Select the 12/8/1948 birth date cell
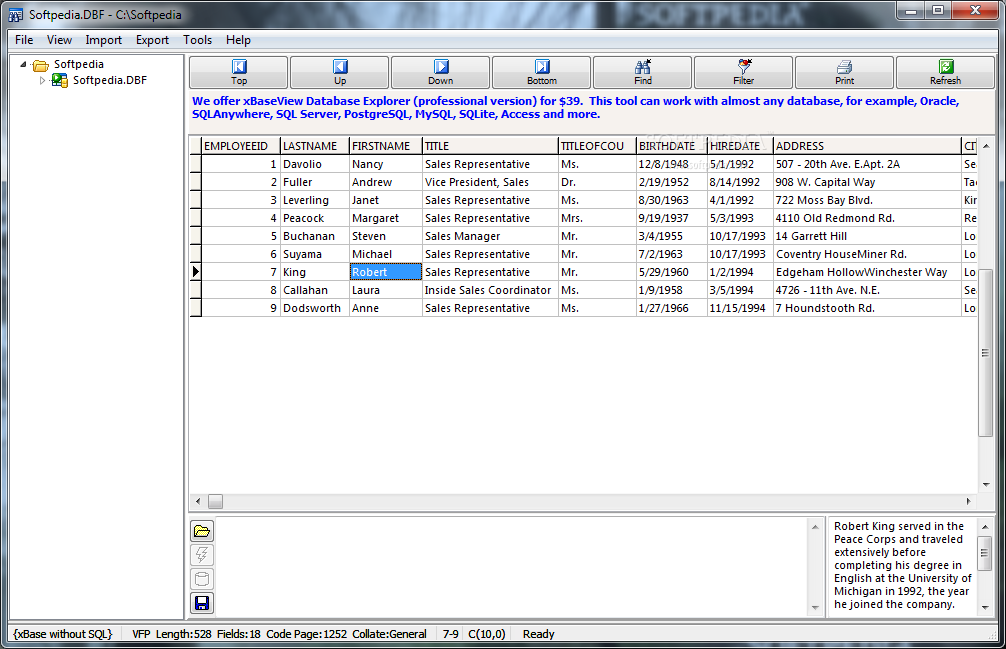Viewport: 1006px width, 649px height. point(672,164)
